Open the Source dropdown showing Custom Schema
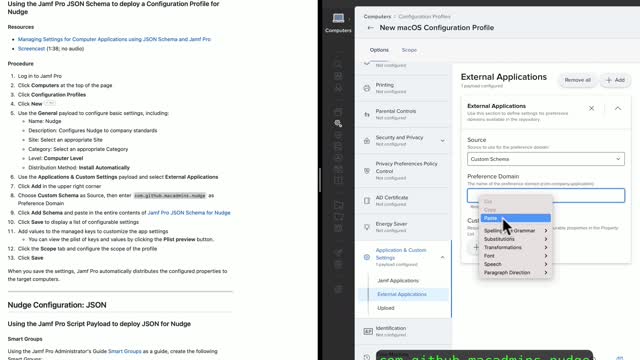The image size is (640, 360). pyautogui.click(x=546, y=159)
